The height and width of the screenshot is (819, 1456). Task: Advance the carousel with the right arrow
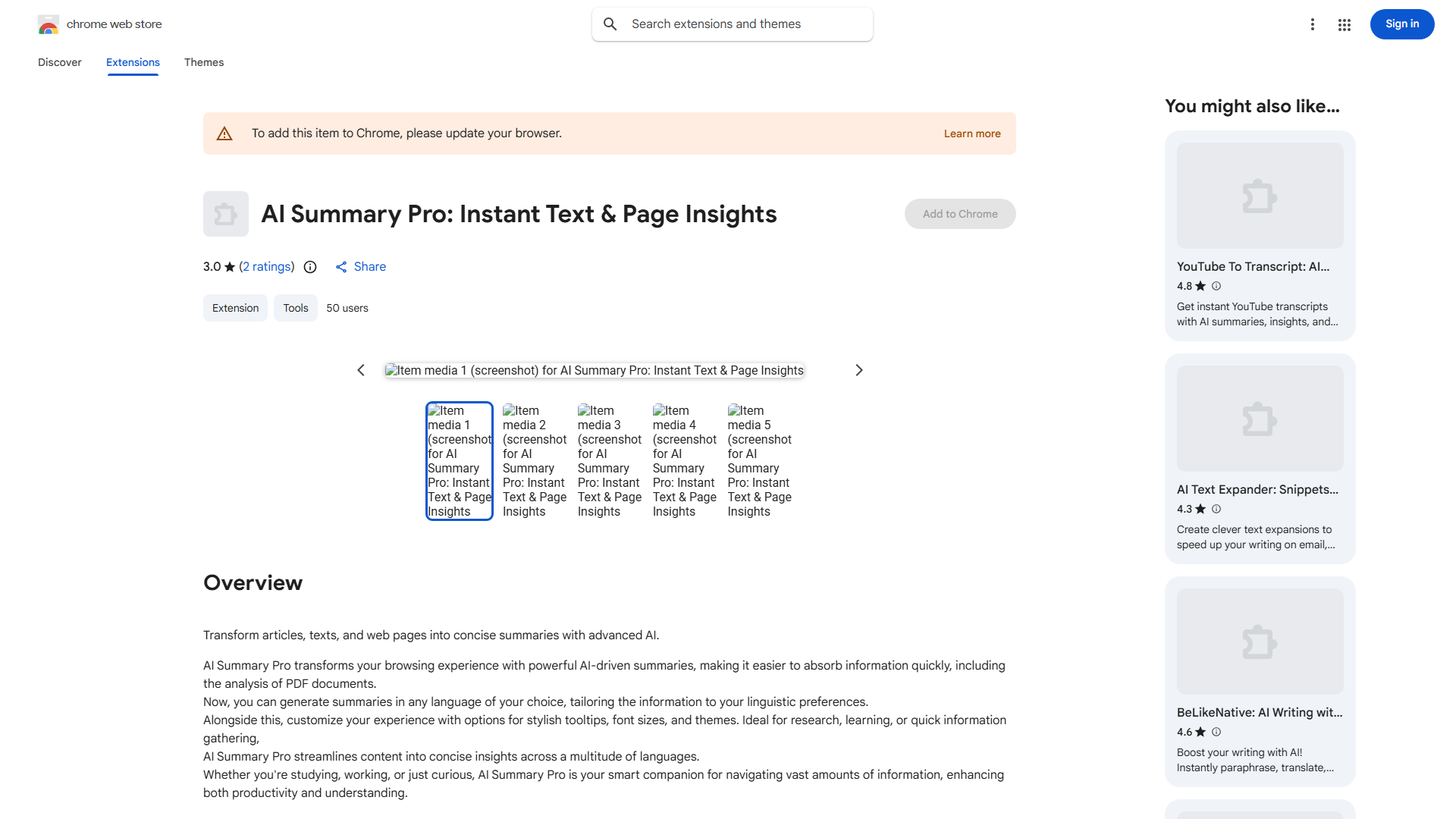(858, 370)
